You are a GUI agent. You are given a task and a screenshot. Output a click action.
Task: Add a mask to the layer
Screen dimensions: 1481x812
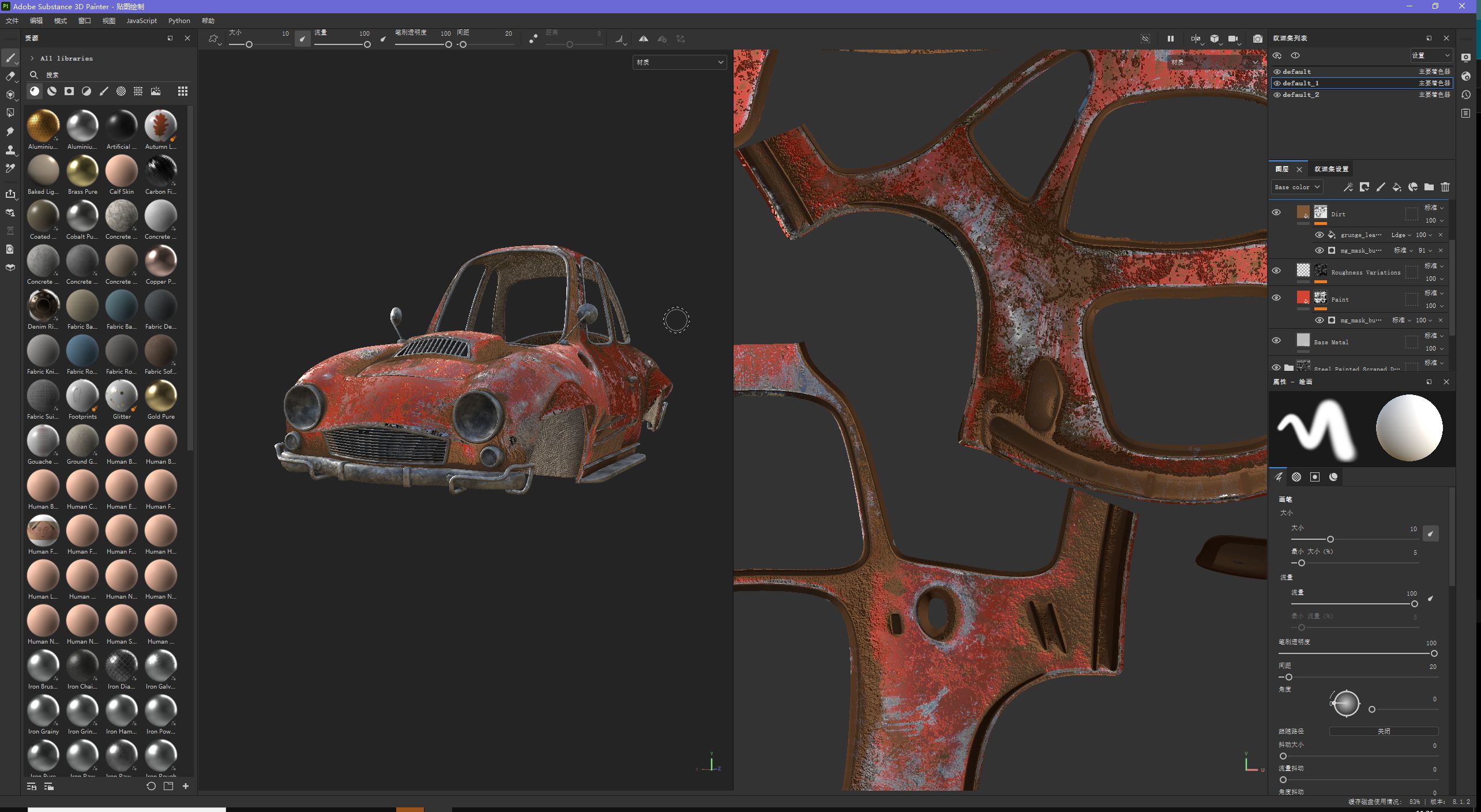click(x=1365, y=187)
